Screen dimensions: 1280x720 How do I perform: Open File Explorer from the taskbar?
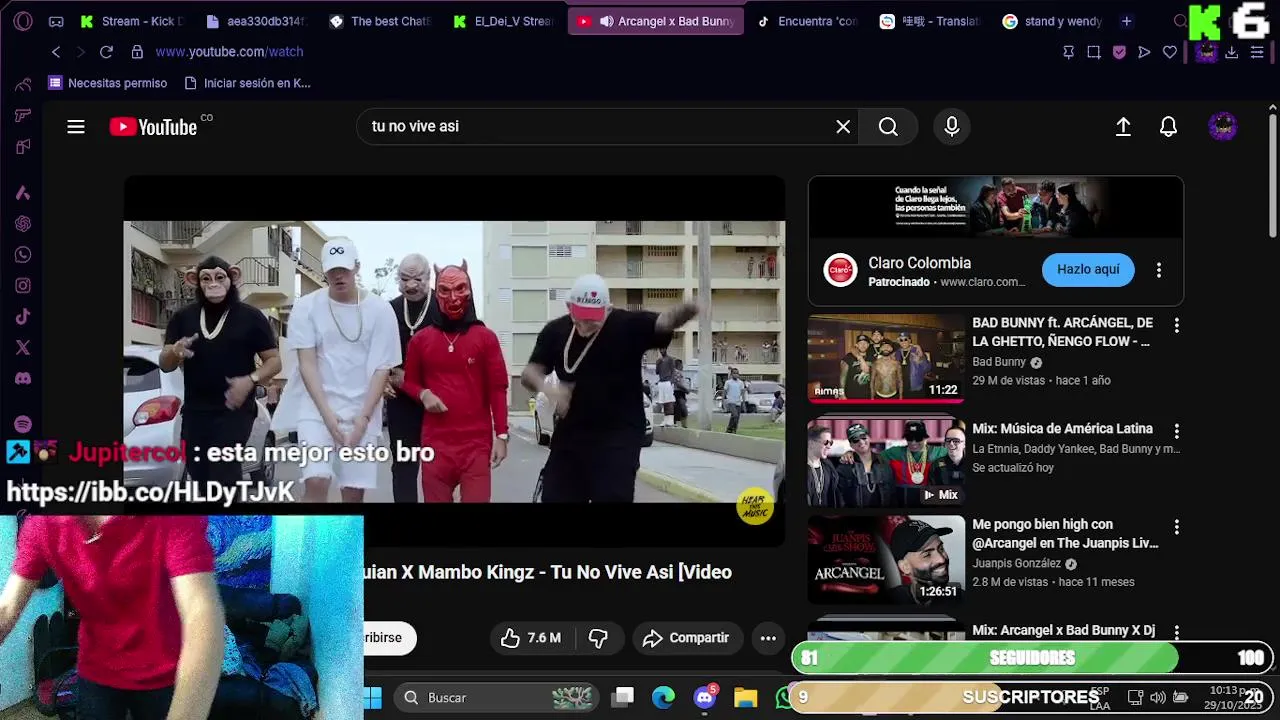click(746, 697)
